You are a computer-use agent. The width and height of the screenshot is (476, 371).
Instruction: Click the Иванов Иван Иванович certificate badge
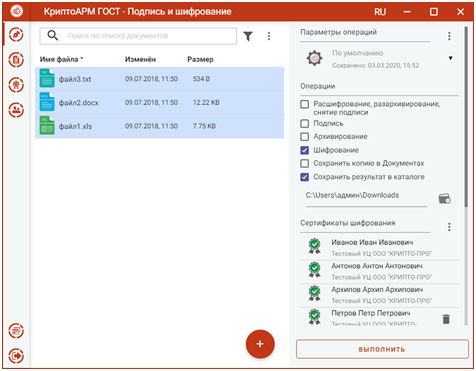coord(314,246)
